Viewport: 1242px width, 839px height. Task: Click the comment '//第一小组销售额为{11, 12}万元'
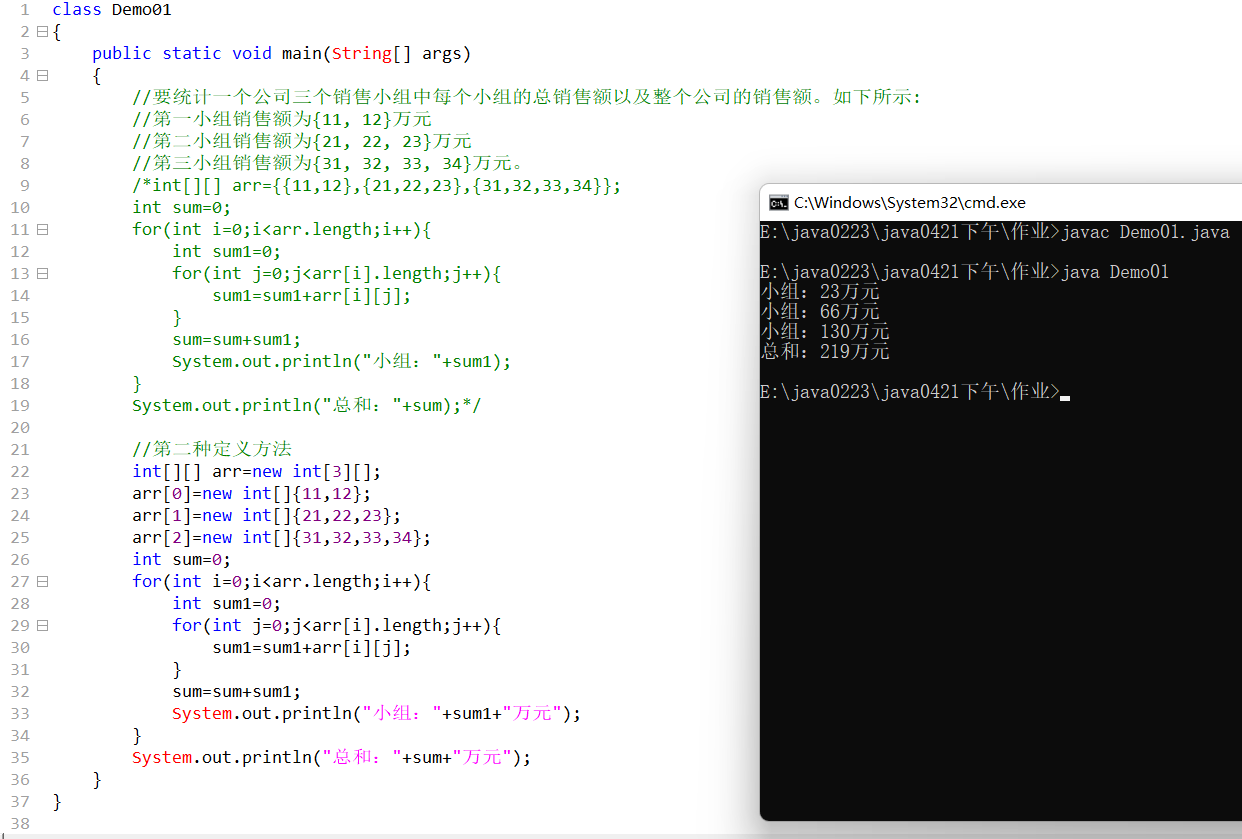[282, 120]
